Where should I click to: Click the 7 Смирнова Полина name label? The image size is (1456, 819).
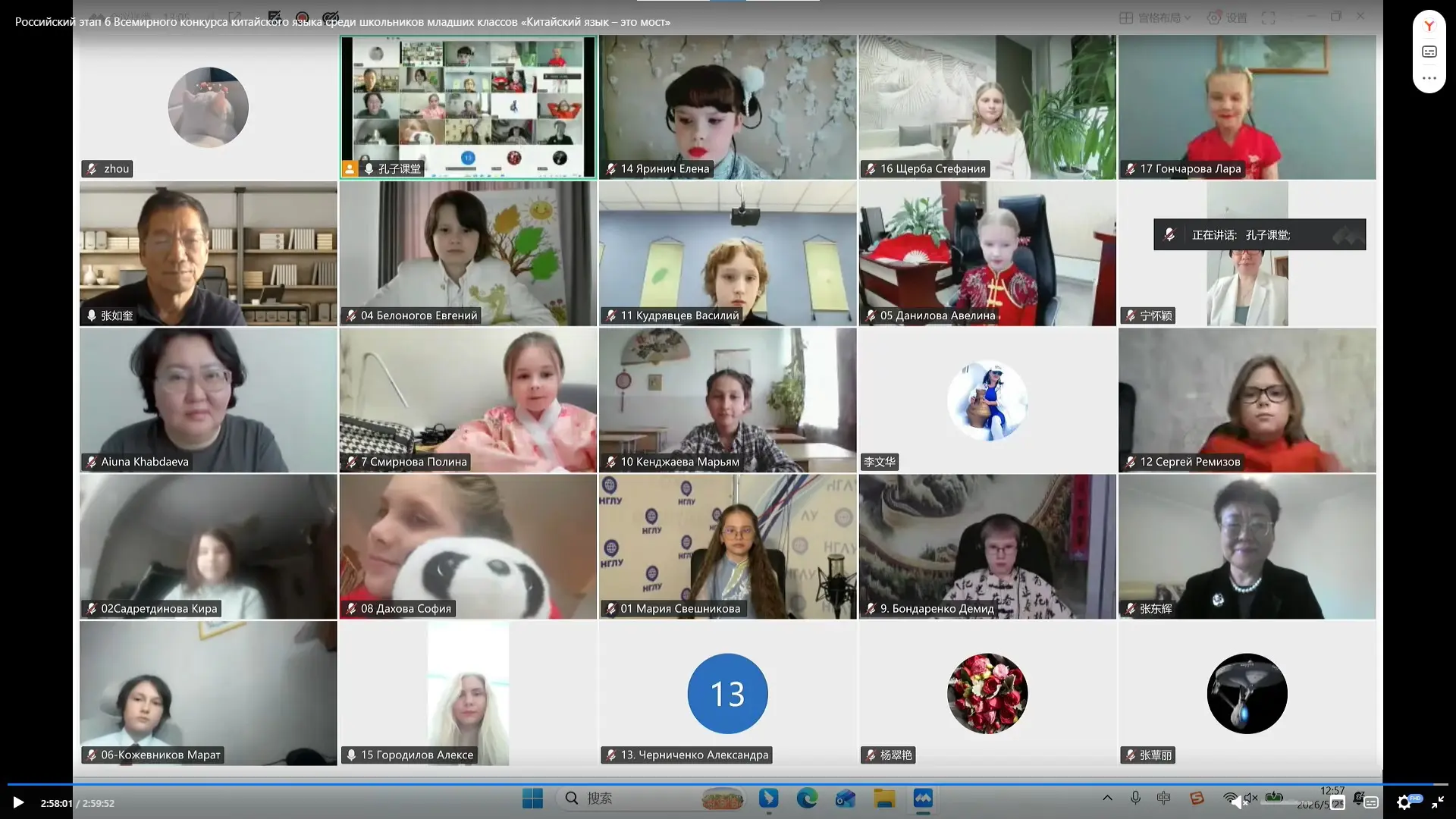[x=406, y=462]
